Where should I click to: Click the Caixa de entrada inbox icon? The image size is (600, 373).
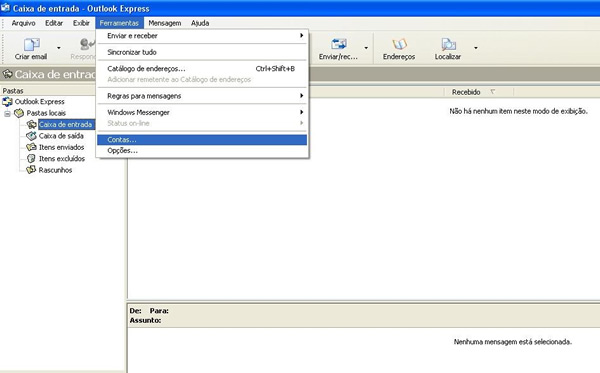pos(32,124)
